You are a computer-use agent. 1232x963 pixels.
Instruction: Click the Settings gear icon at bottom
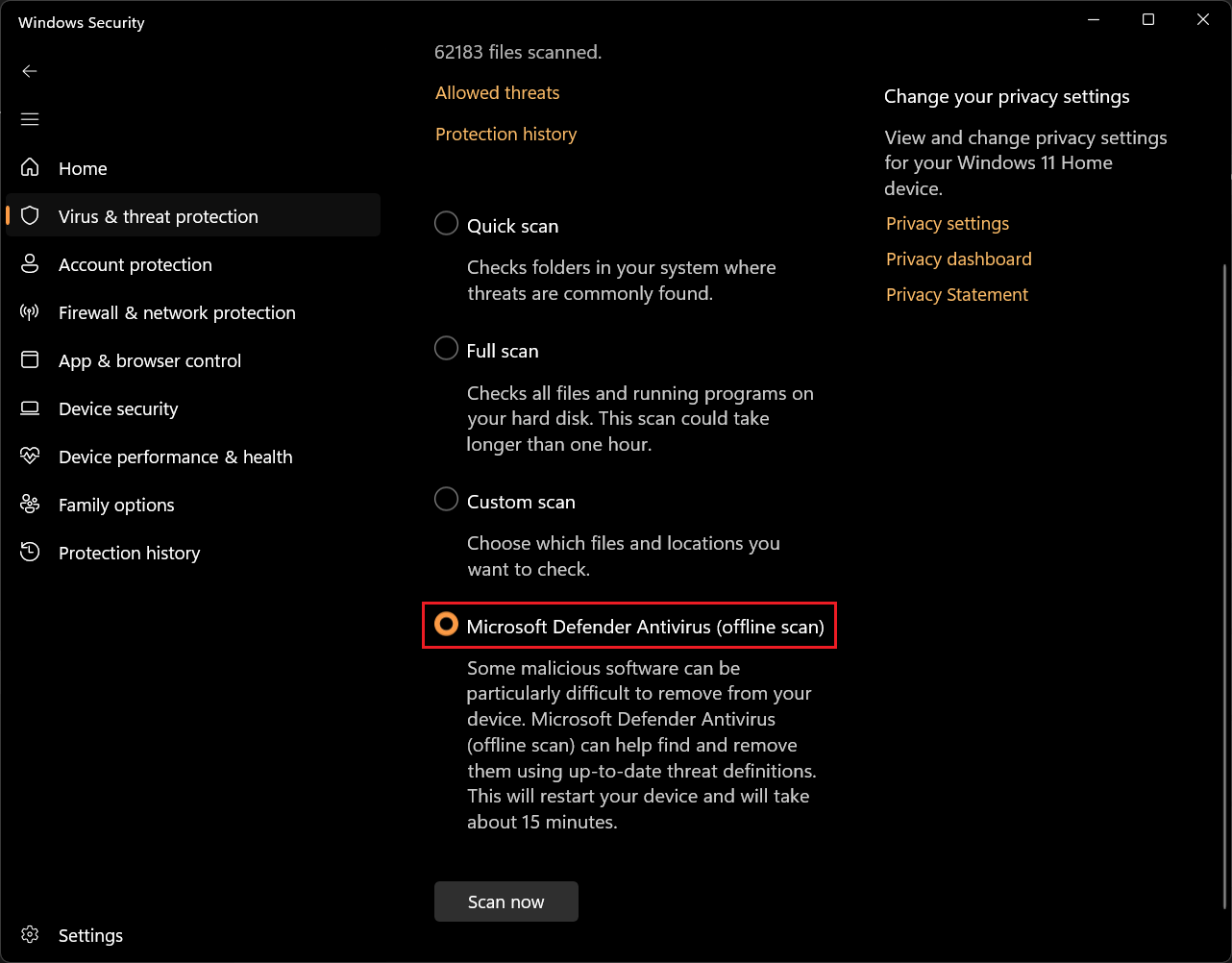click(30, 935)
